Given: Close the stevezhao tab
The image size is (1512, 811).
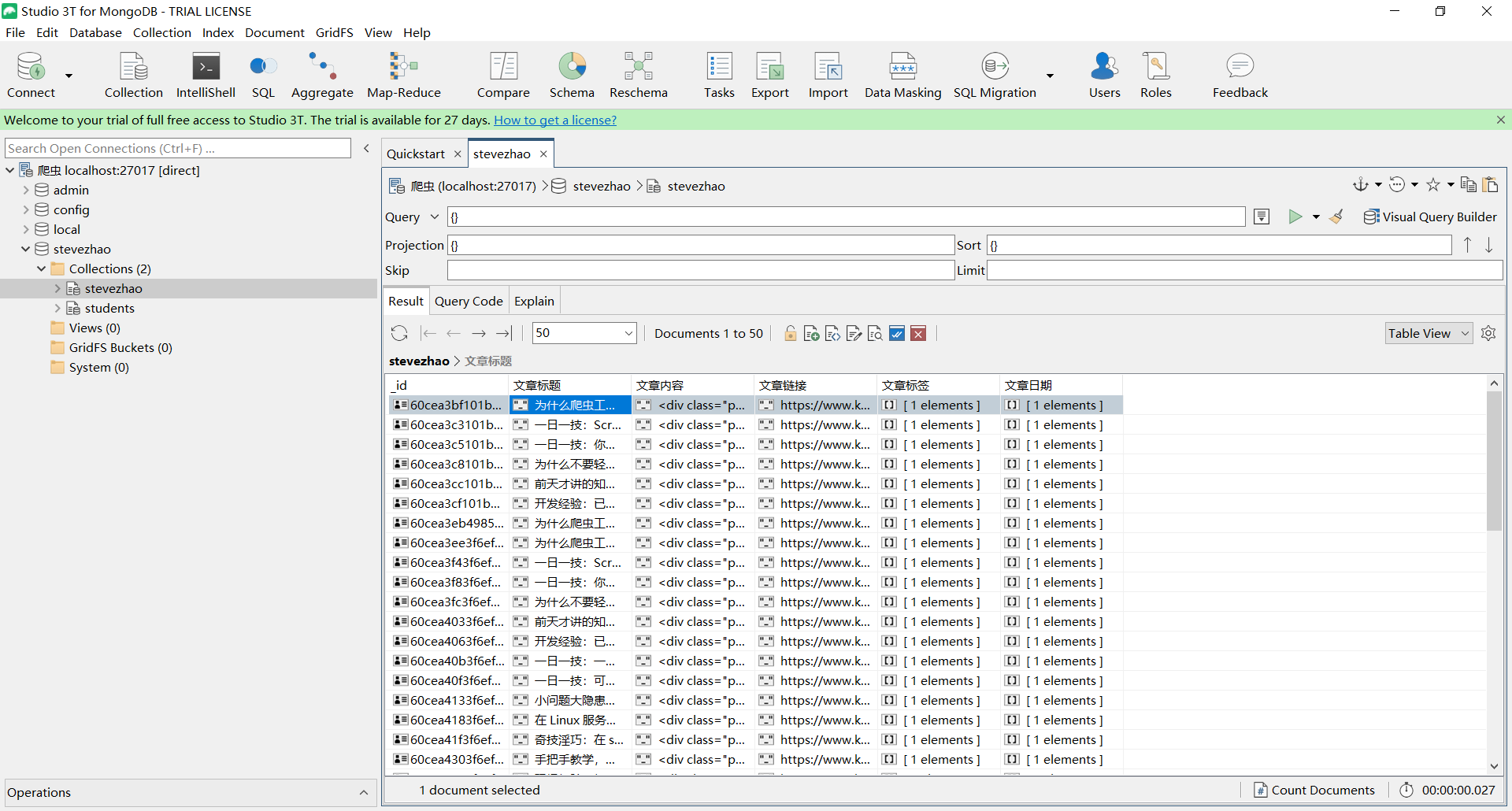Looking at the screenshot, I should (543, 154).
